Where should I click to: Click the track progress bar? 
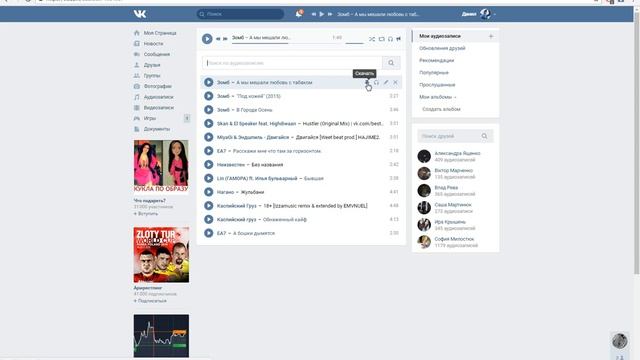tap(287, 43)
